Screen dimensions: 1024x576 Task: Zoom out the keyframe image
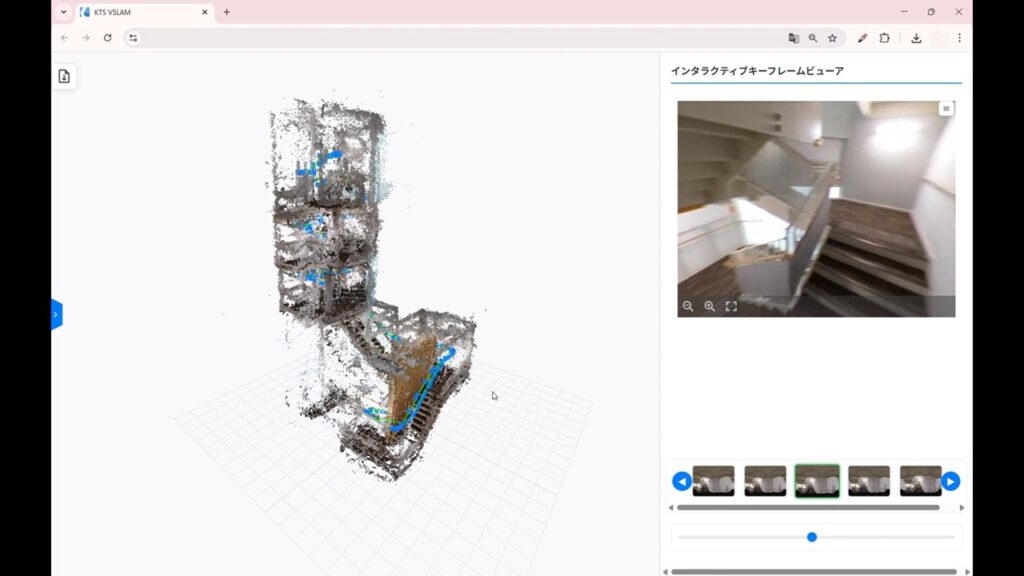click(688, 306)
